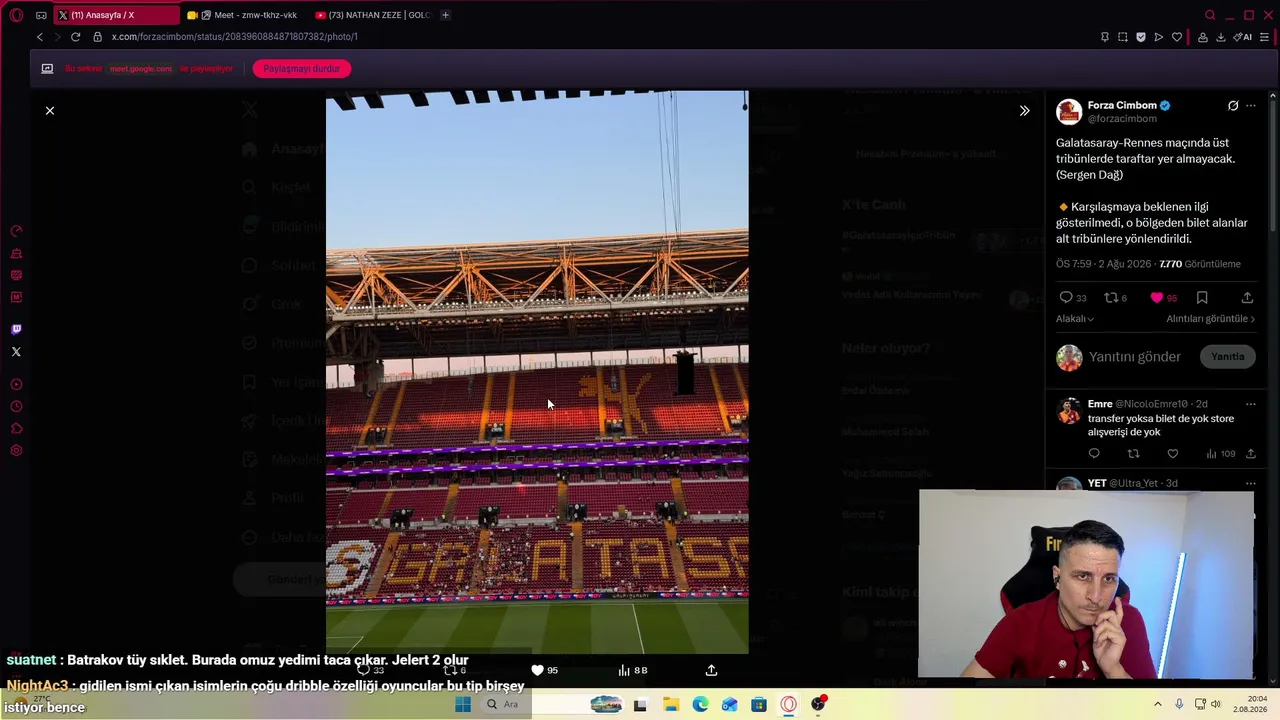
Task: Open OBS Studio from the taskbar
Action: pyautogui.click(x=818, y=704)
